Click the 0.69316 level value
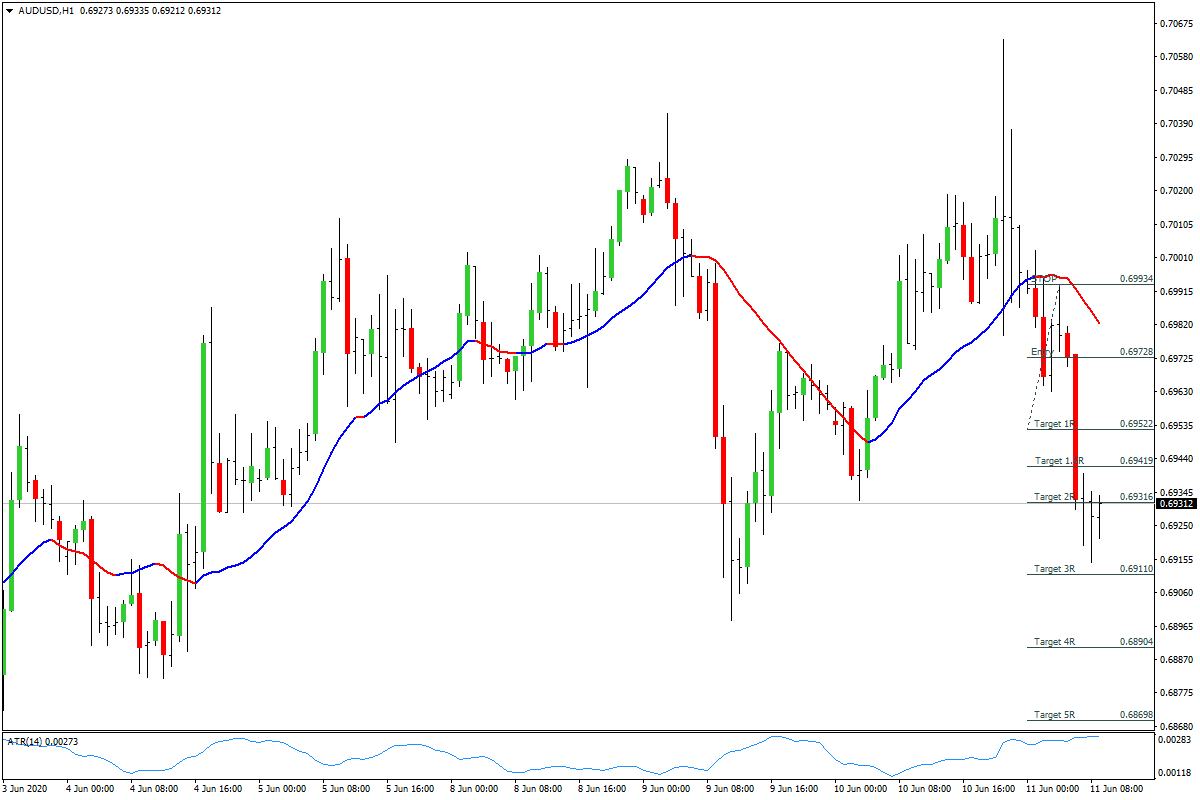 tap(1137, 496)
